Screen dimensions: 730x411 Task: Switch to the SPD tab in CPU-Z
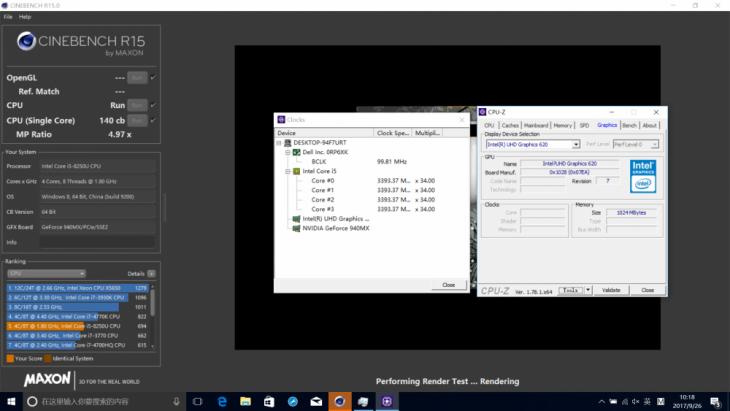tap(584, 126)
